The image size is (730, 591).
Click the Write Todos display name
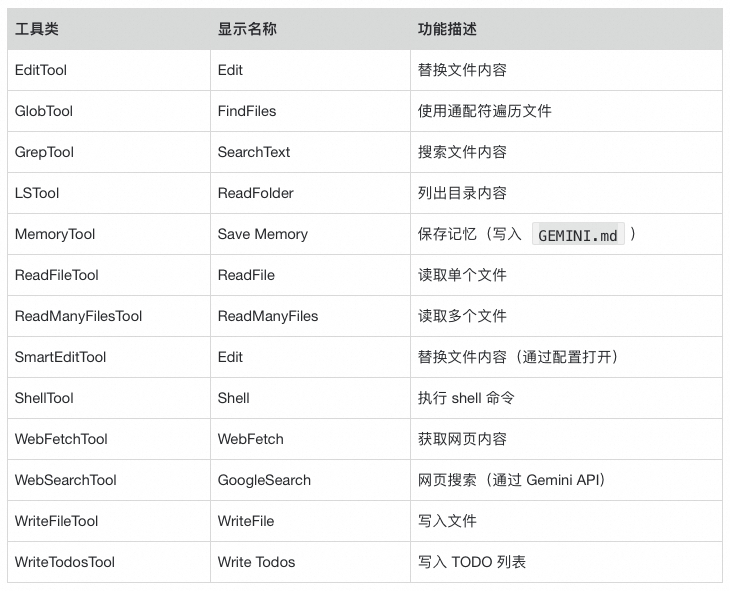click(257, 562)
